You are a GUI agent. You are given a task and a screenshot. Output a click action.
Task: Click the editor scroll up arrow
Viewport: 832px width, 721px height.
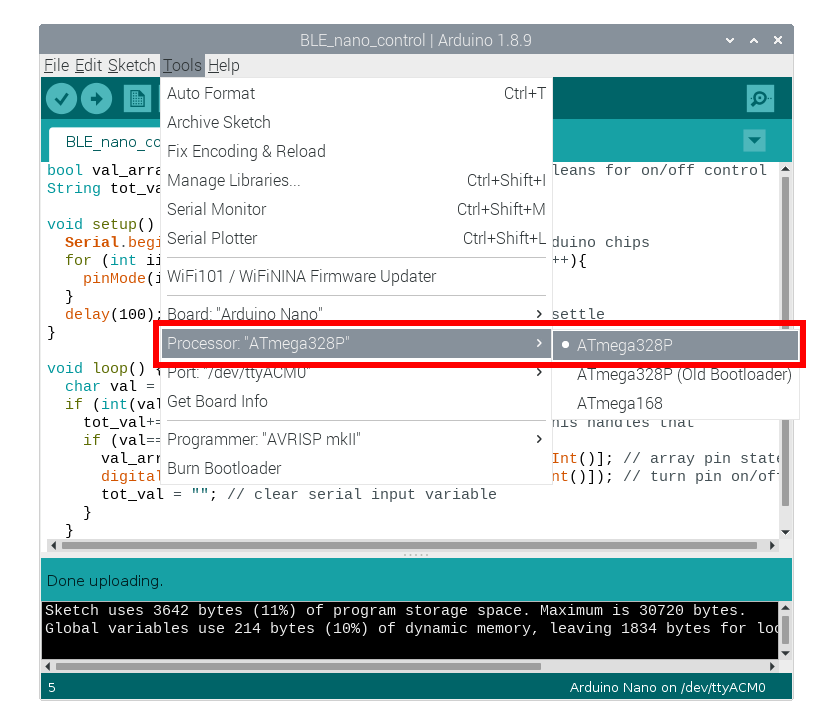[785, 169]
